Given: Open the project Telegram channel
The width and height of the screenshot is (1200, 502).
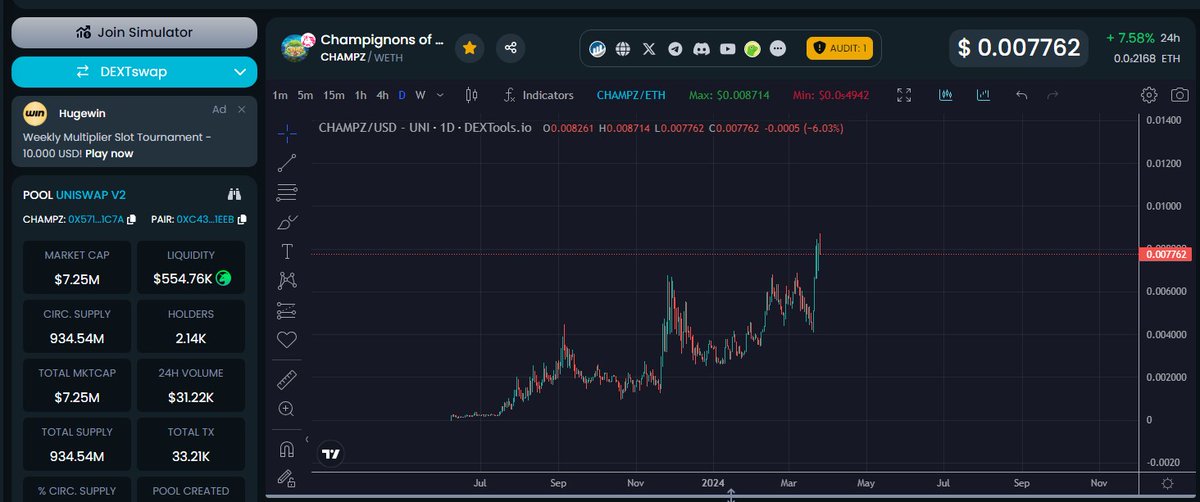Looking at the screenshot, I should 675,48.
